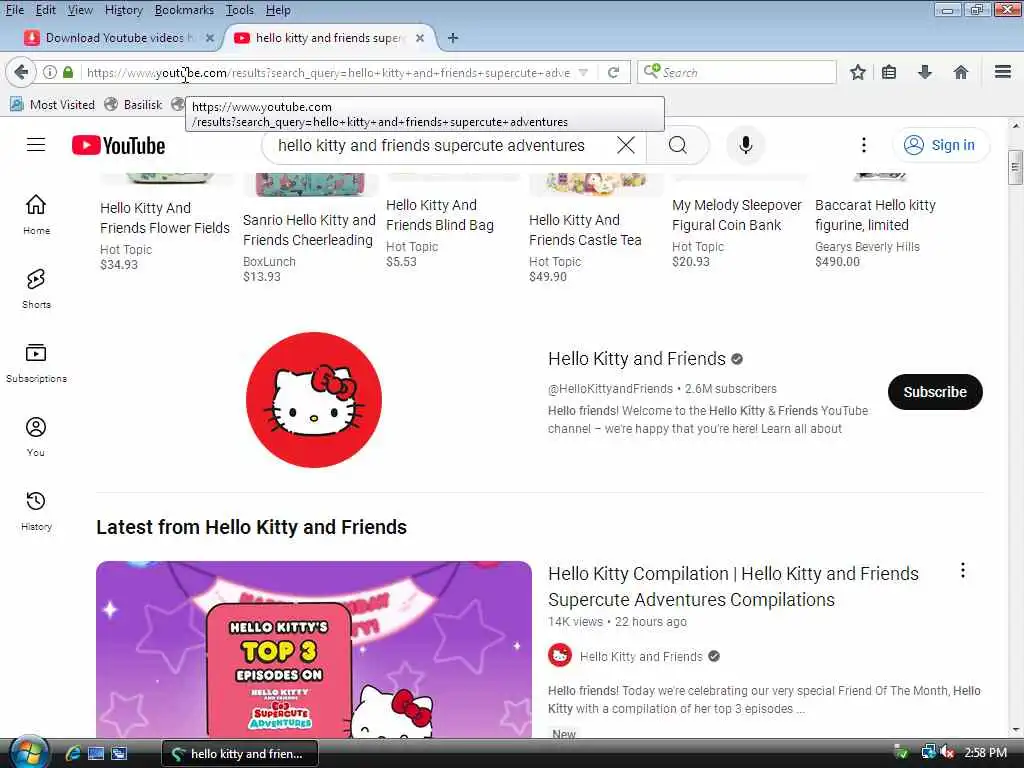The width and height of the screenshot is (1024, 768).
Task: Open a new browser tab
Action: (x=453, y=38)
